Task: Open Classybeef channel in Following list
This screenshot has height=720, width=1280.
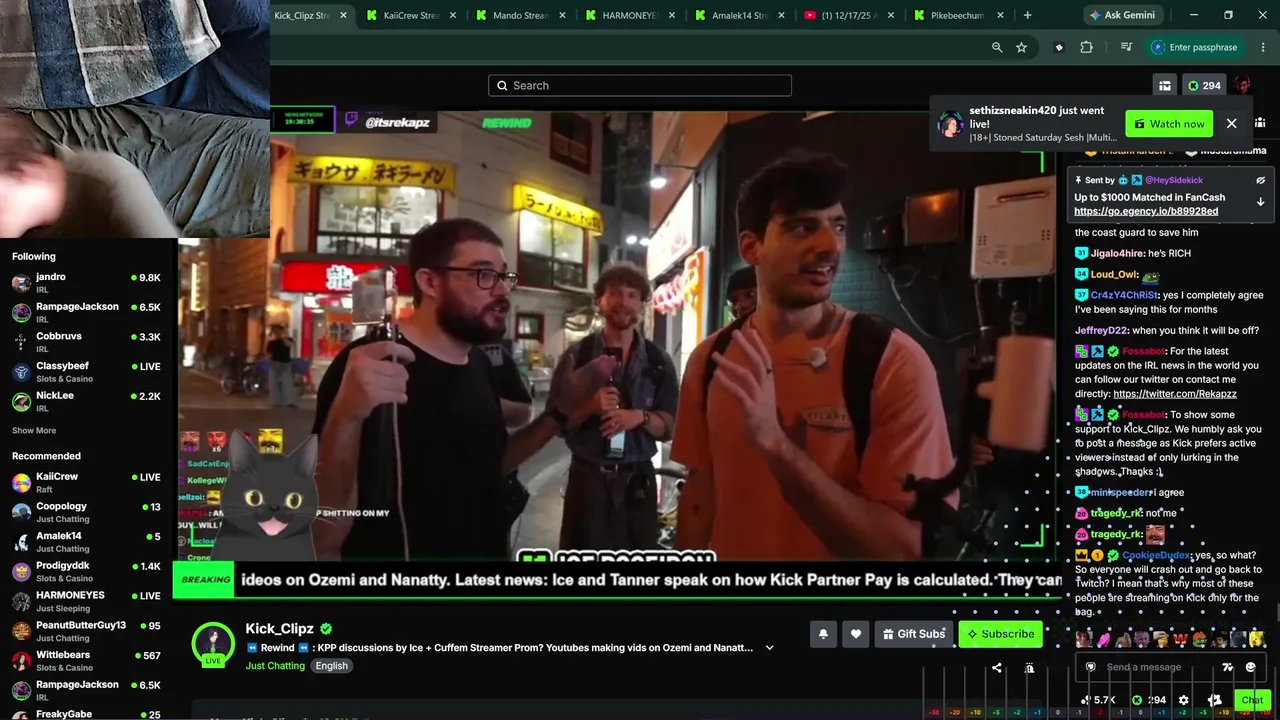Action: pyautogui.click(x=86, y=371)
